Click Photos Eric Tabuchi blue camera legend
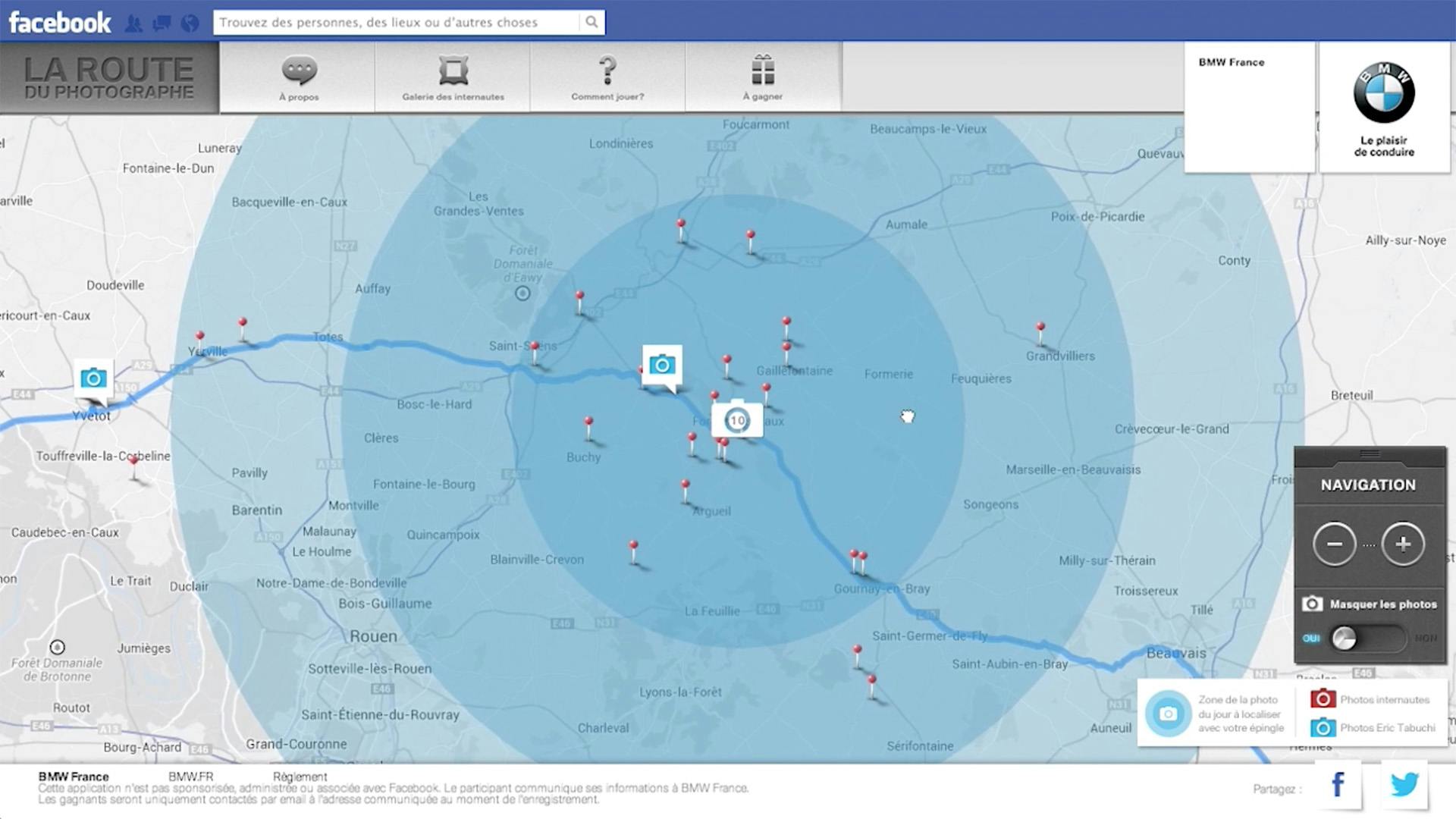This screenshot has width=1456, height=819. coord(1323,727)
